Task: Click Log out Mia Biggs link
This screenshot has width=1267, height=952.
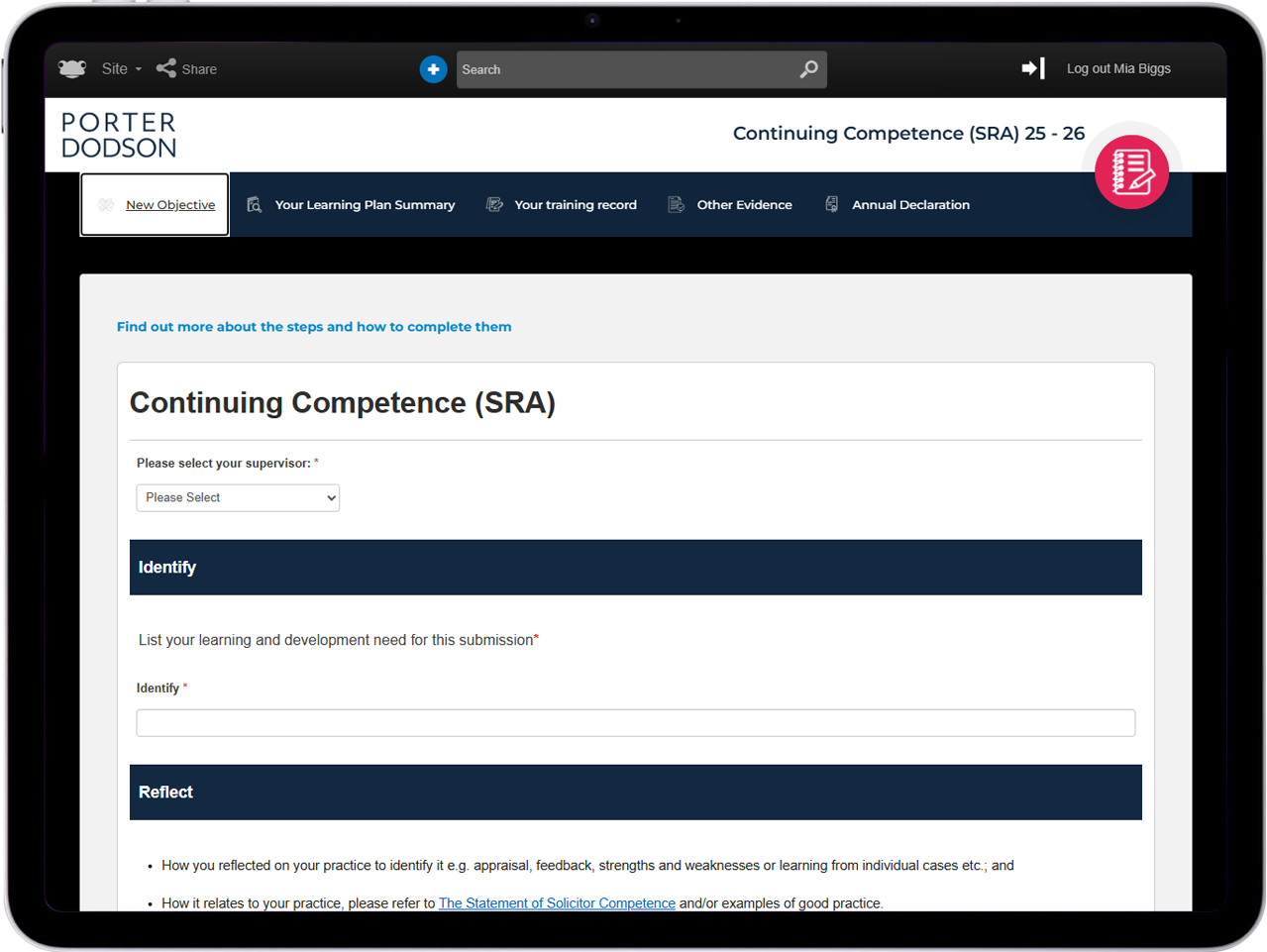Action: click(1118, 68)
